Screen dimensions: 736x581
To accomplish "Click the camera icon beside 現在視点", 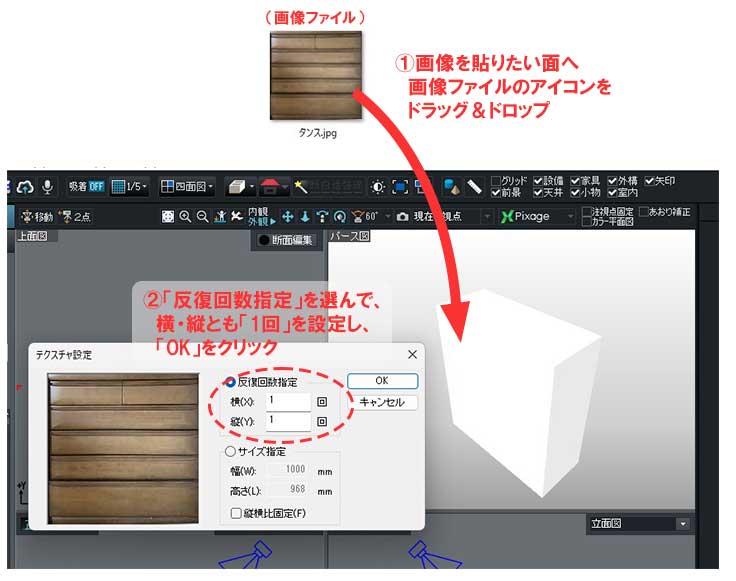I will [x=402, y=216].
